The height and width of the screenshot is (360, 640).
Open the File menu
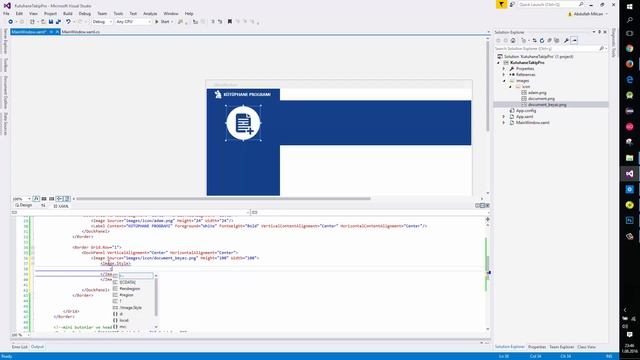pos(6,13)
